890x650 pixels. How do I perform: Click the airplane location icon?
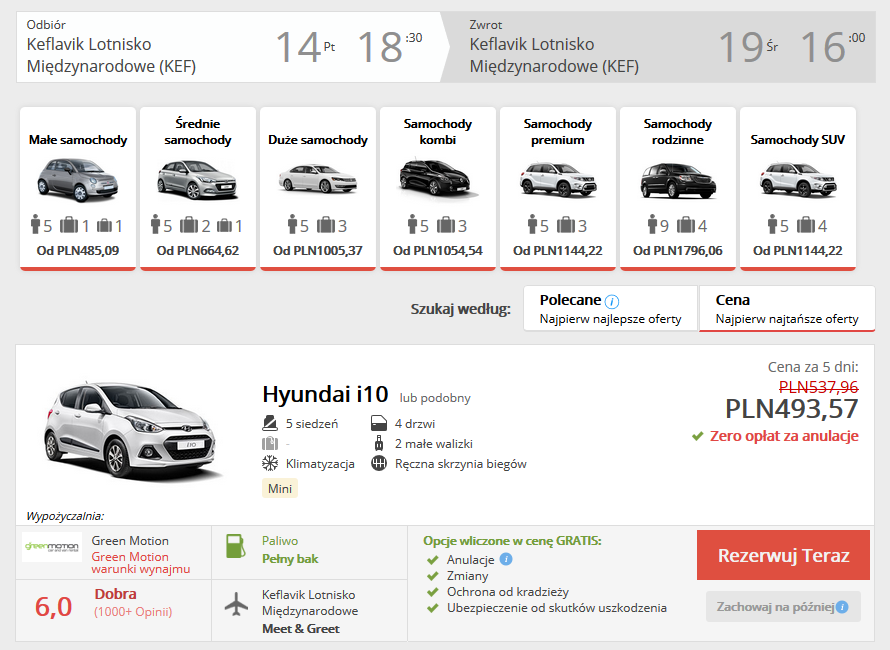[236, 603]
